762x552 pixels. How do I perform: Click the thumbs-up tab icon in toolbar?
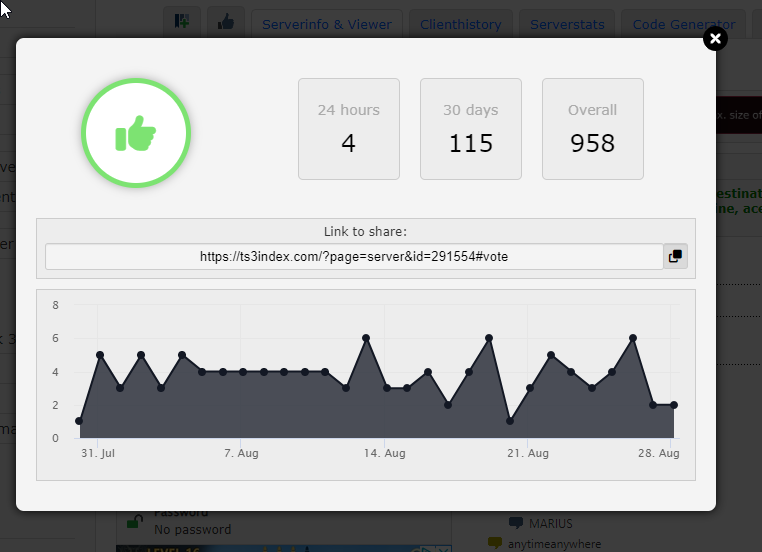coord(225,23)
